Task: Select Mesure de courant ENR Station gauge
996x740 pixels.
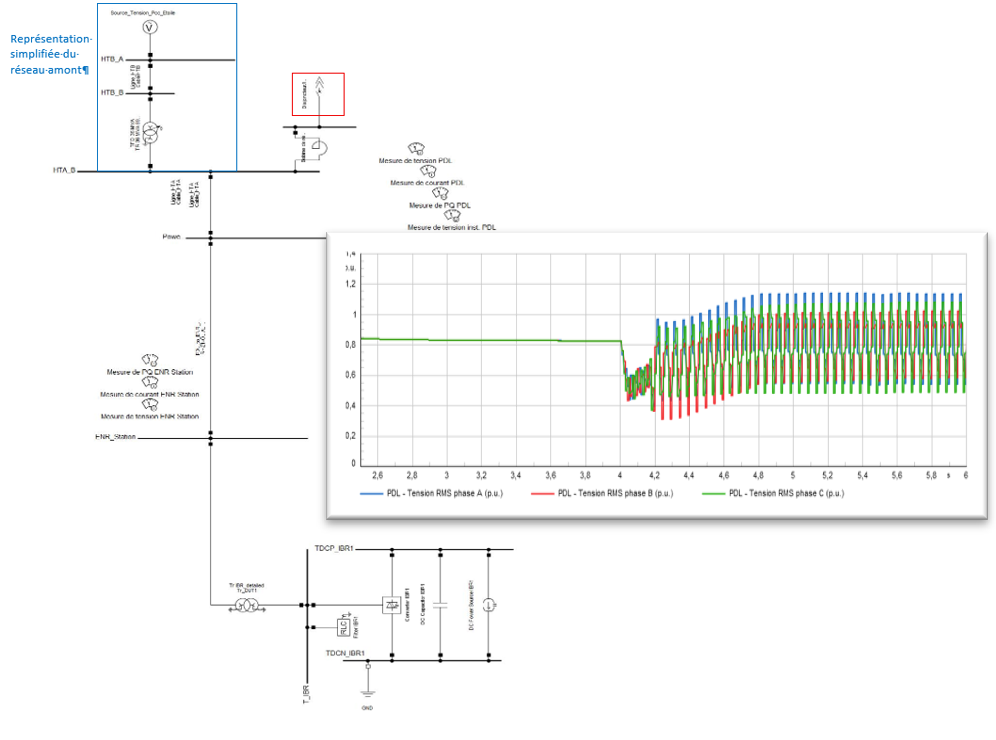Action: click(x=151, y=384)
